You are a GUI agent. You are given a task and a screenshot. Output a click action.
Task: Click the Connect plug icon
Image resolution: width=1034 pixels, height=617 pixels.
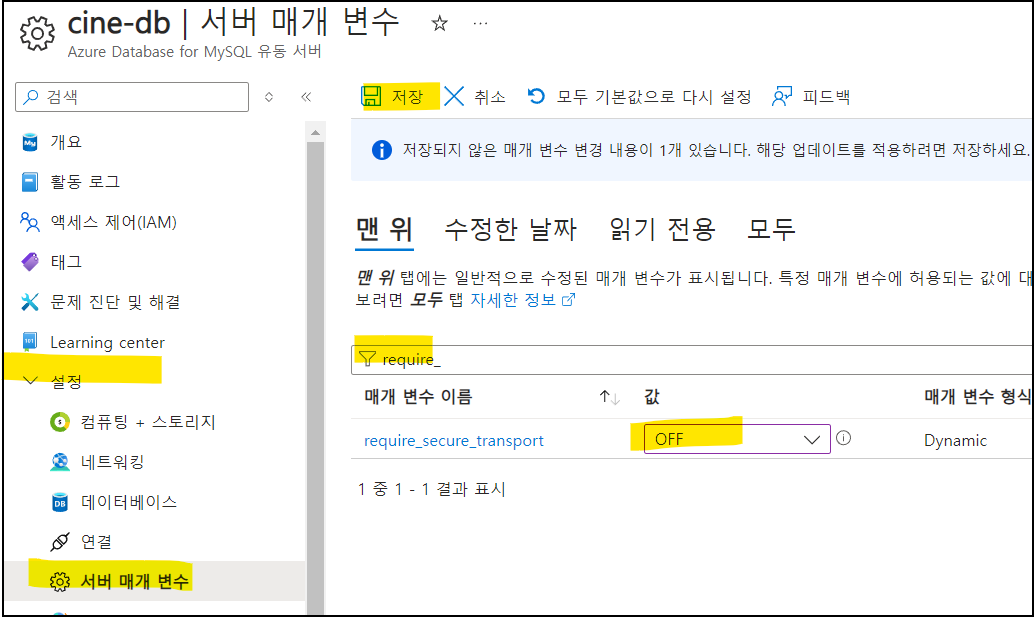(x=60, y=542)
